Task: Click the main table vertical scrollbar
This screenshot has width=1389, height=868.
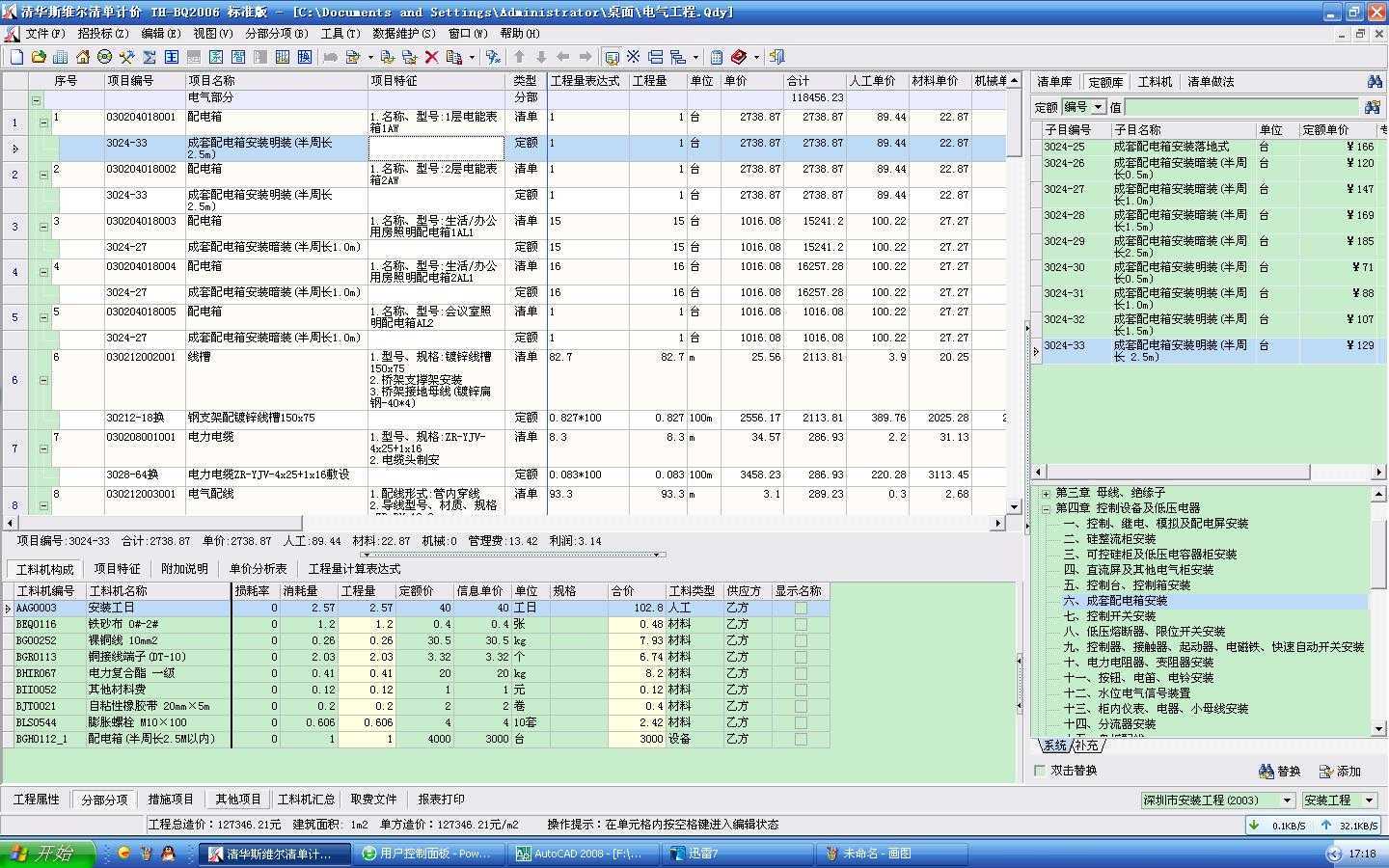Action: tap(1014, 293)
